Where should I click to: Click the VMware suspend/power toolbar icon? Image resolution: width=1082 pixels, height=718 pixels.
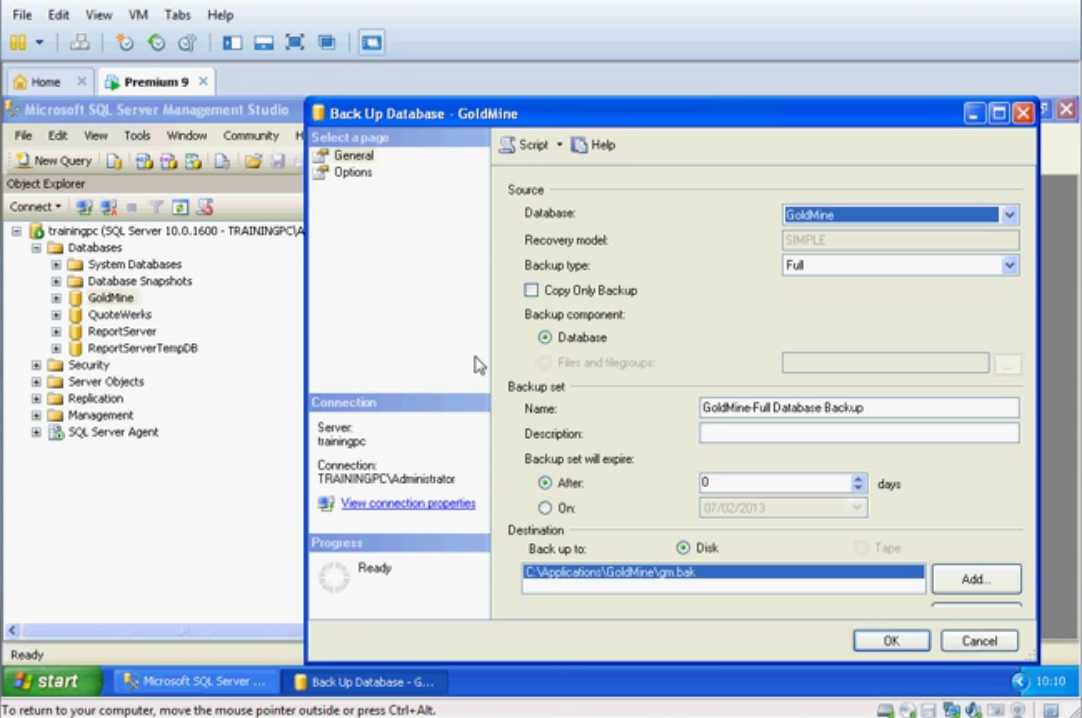pos(18,43)
